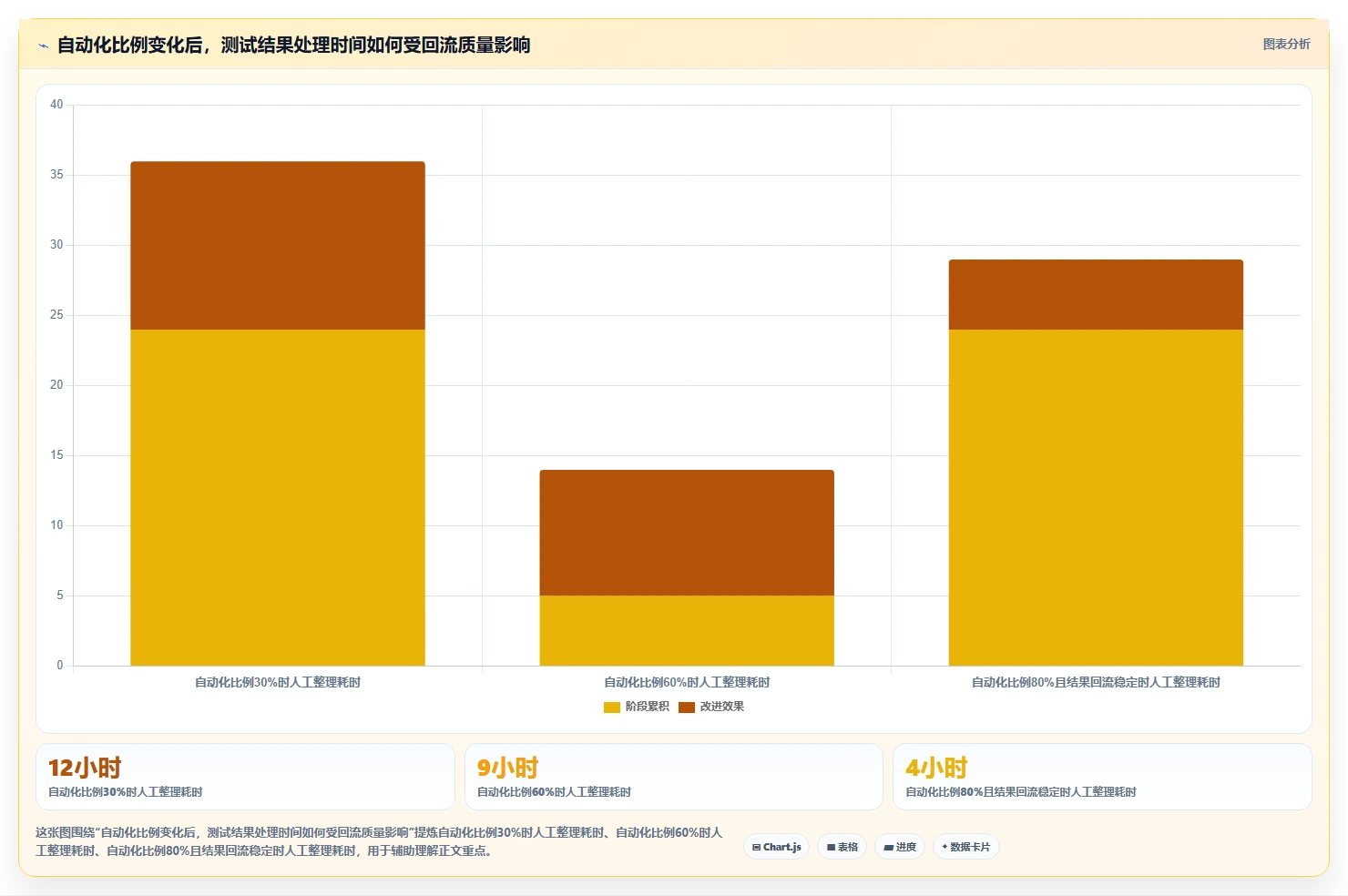Click the description paragraph below the cards
Viewport: 1348px width, 896px height.
(379, 841)
